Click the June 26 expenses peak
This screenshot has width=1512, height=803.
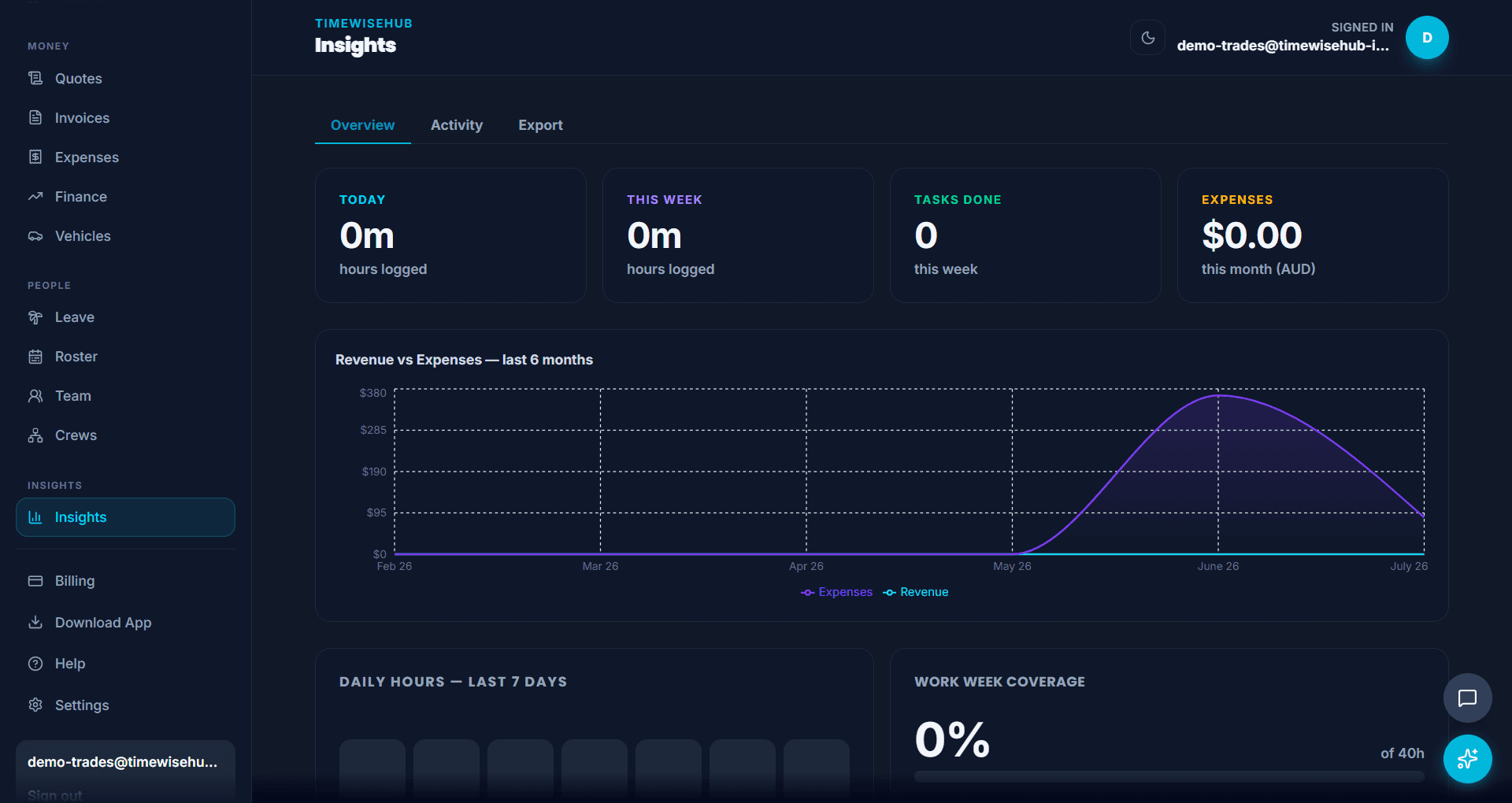coord(1218,395)
